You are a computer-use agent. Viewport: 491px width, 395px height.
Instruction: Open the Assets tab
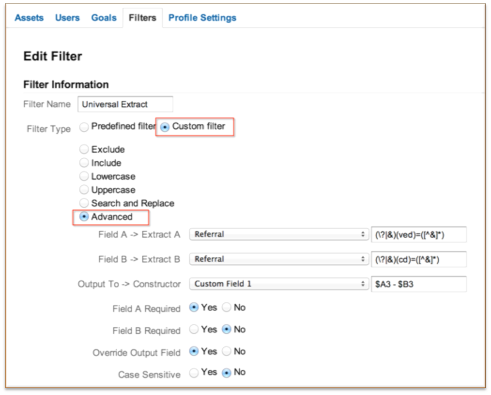click(x=29, y=18)
